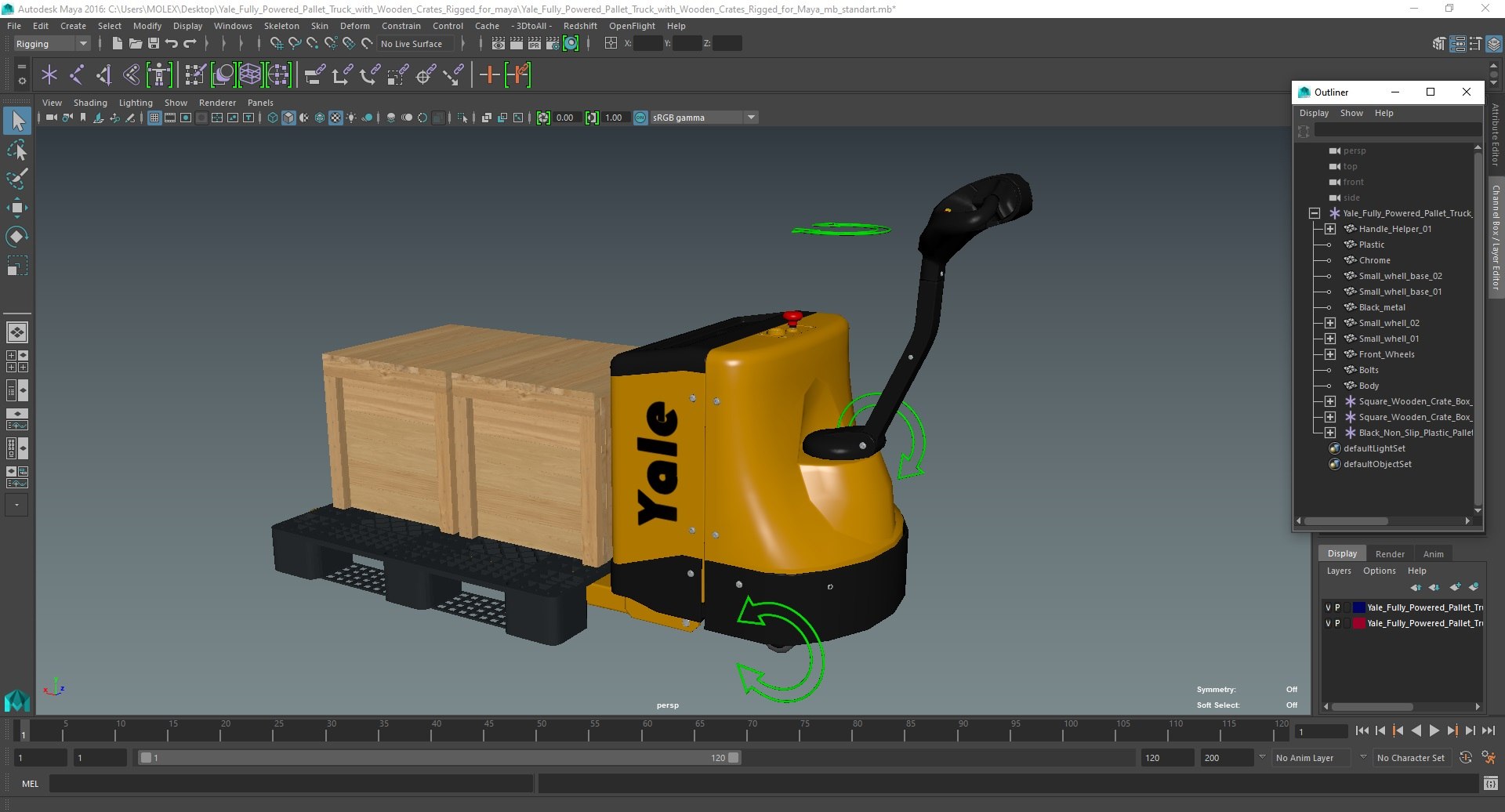Toggle Textured display in viewport toolbar
The image size is (1505, 812).
(x=335, y=118)
